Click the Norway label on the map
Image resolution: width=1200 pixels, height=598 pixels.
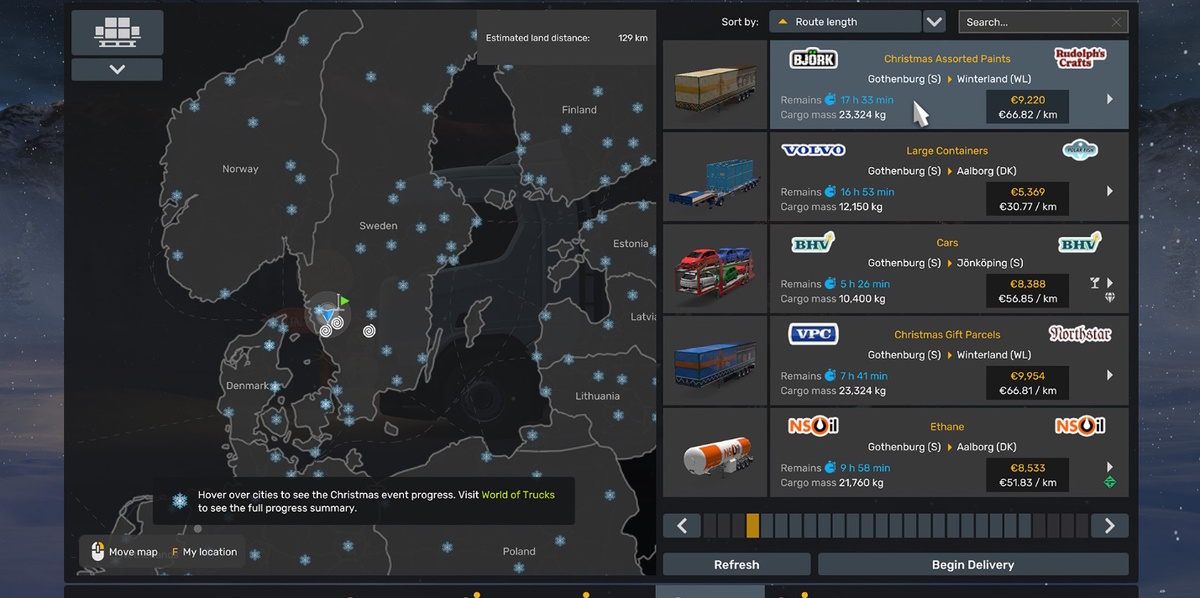240,169
